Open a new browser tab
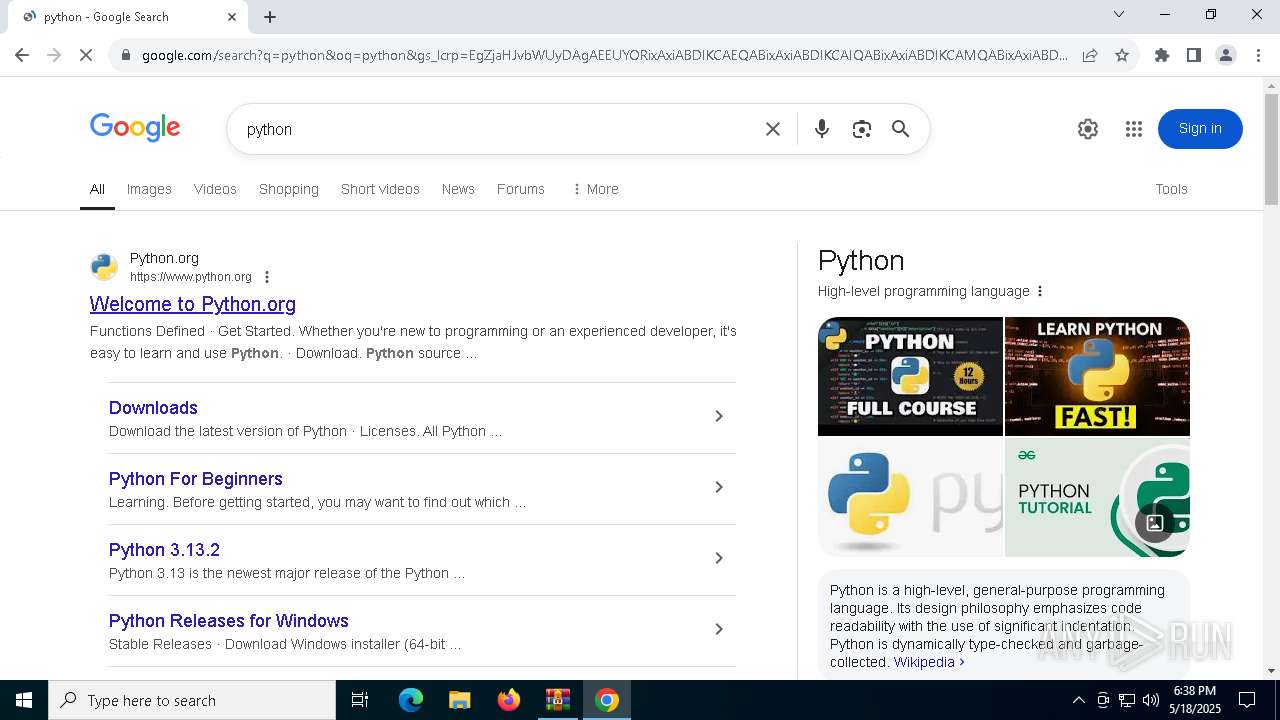This screenshot has width=1280, height=720. [x=270, y=16]
